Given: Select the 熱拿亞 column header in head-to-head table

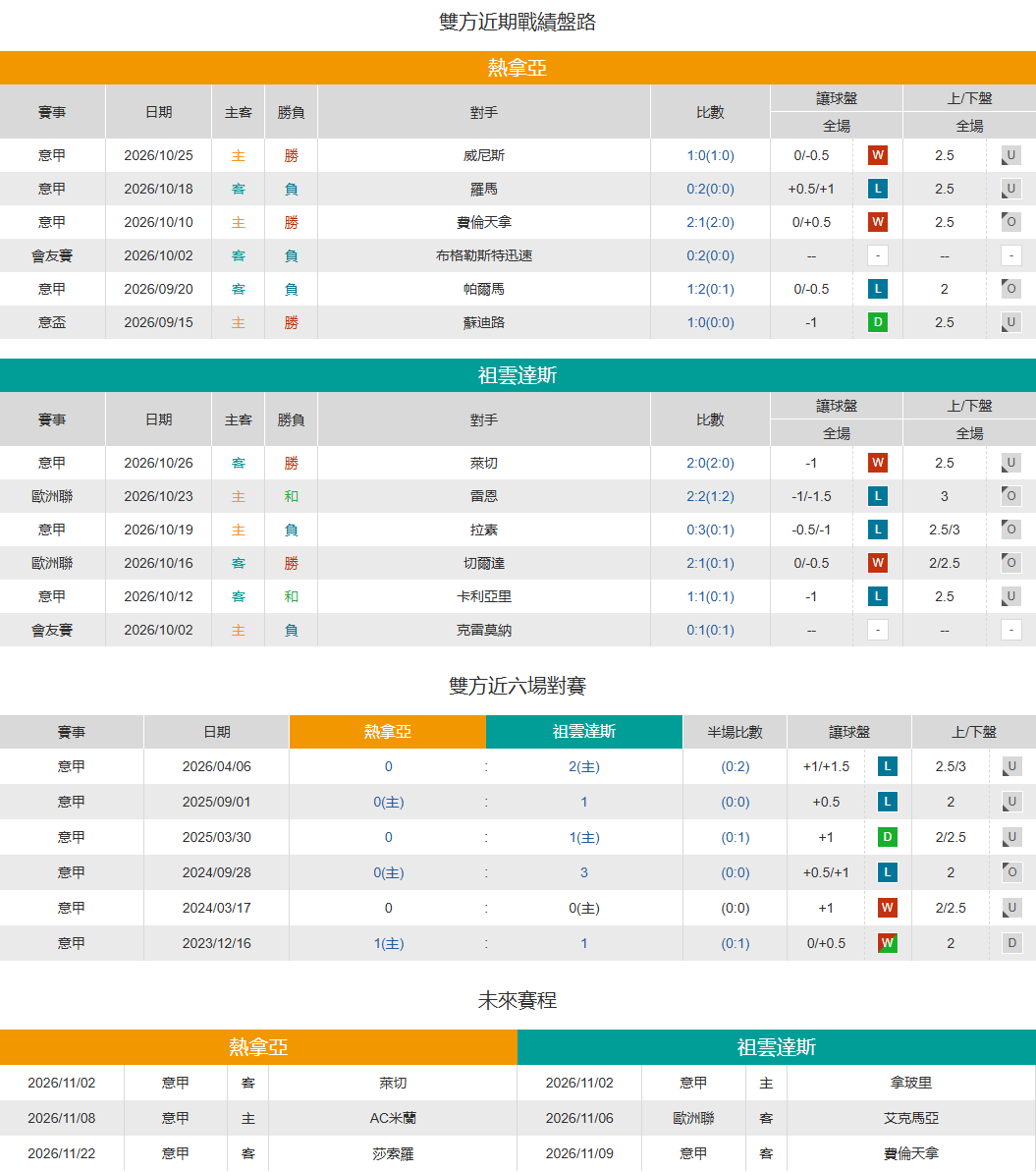Looking at the screenshot, I should pos(388,732).
